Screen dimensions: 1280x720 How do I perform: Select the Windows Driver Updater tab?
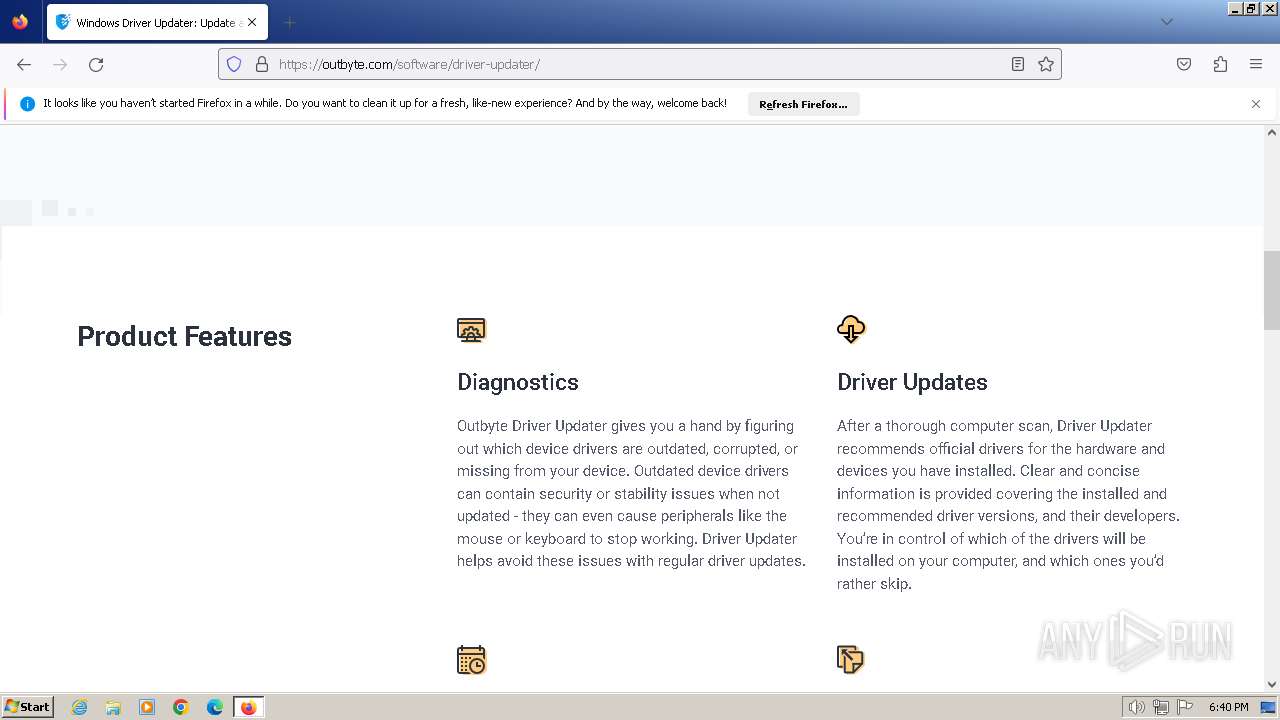click(x=156, y=22)
